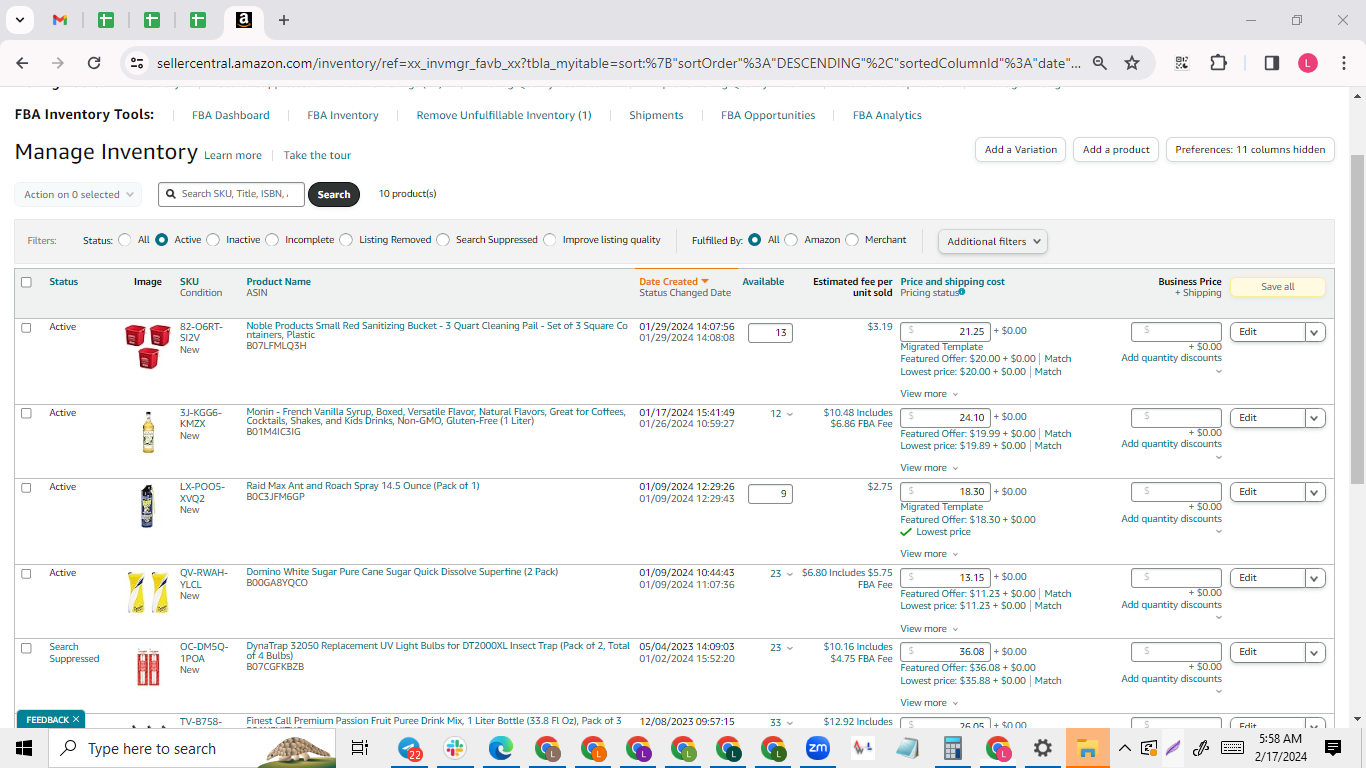
Task: Open Preferences: 11 columns hidden
Action: pos(1250,150)
